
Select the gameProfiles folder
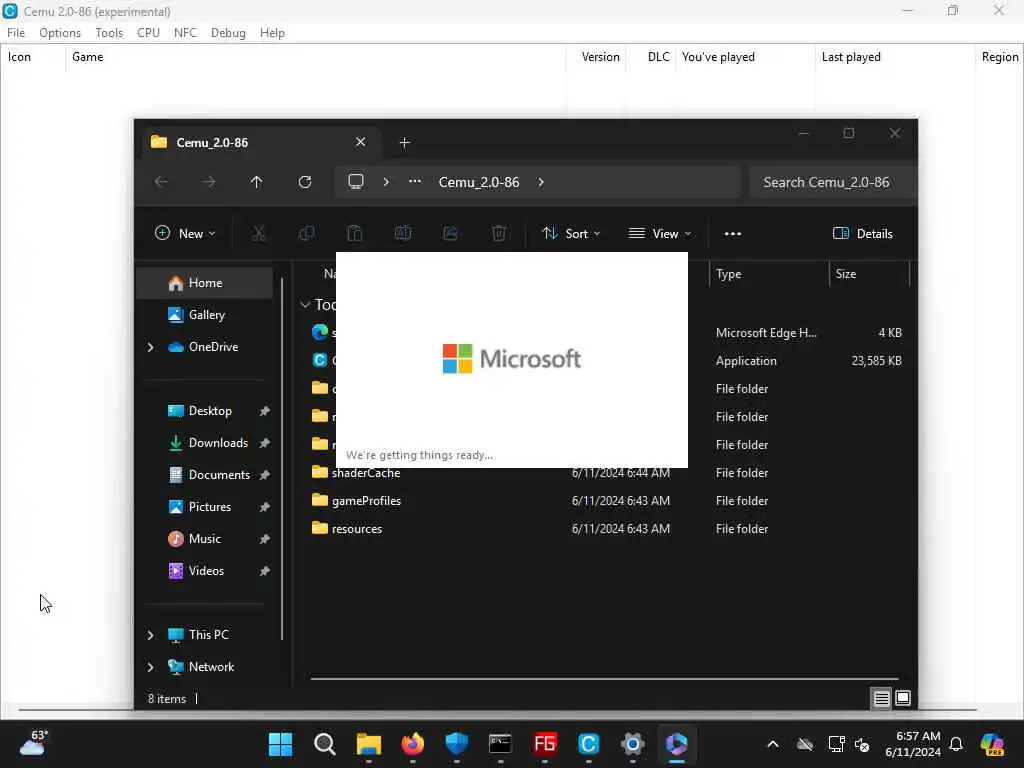click(366, 501)
